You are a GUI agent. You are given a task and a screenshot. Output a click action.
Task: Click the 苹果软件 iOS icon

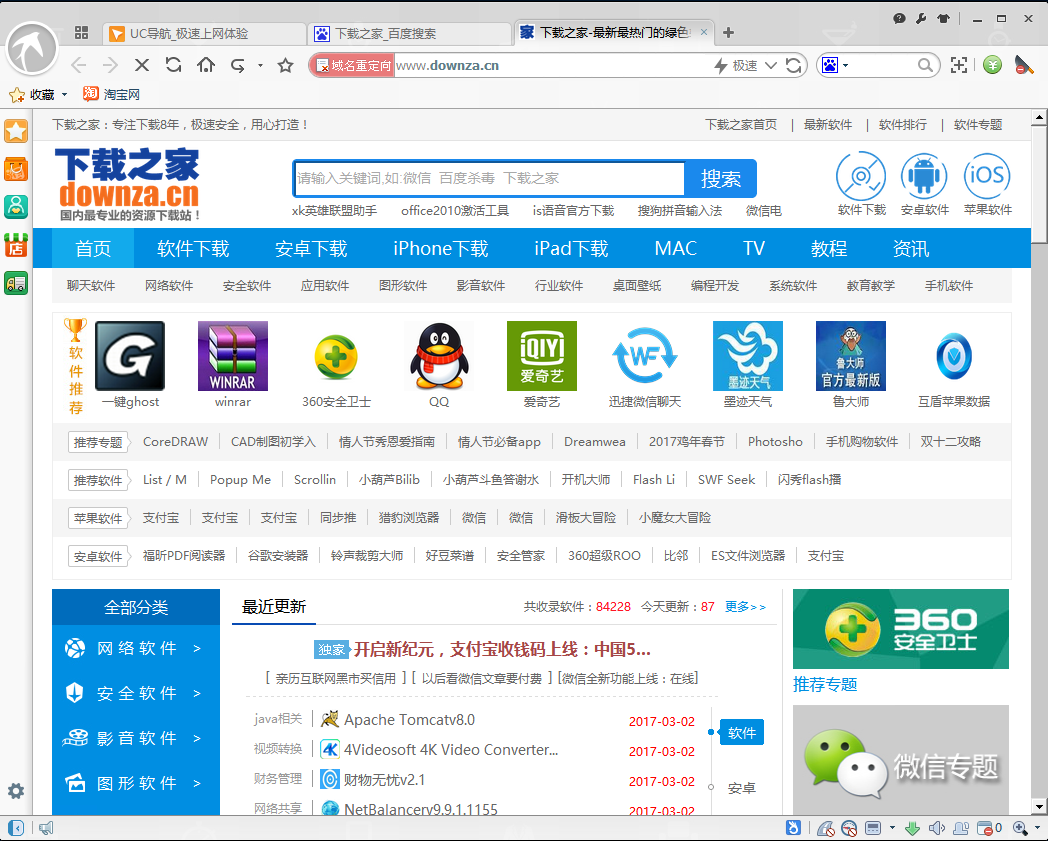click(987, 176)
